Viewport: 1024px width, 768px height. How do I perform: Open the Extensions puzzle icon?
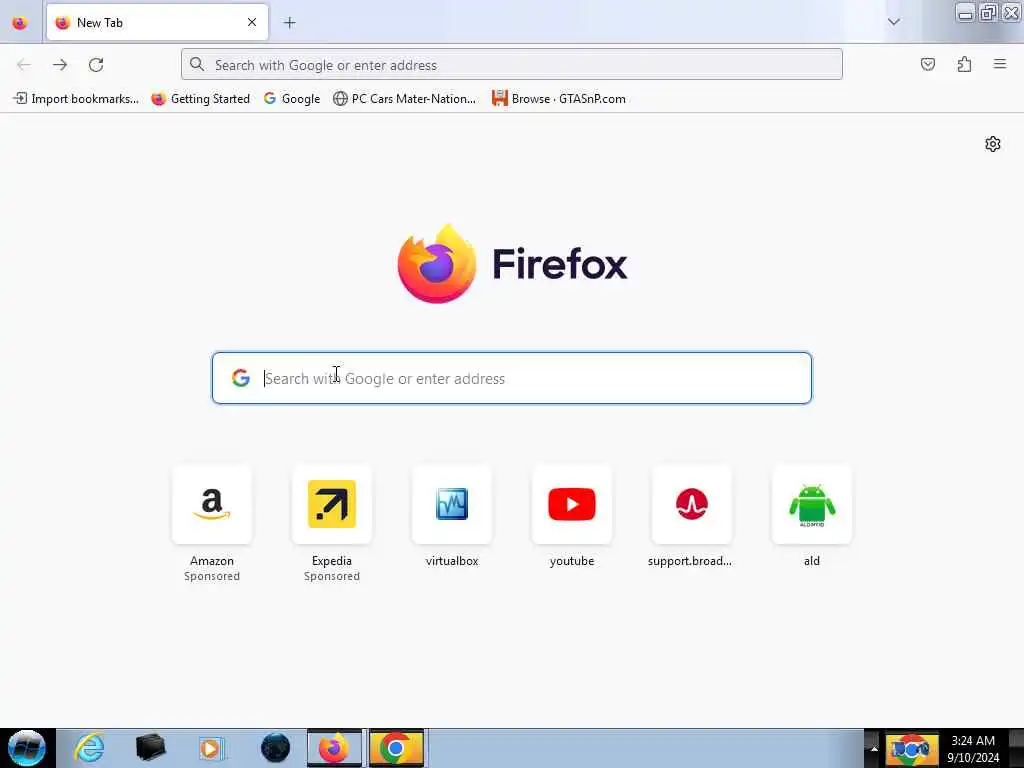tap(965, 64)
